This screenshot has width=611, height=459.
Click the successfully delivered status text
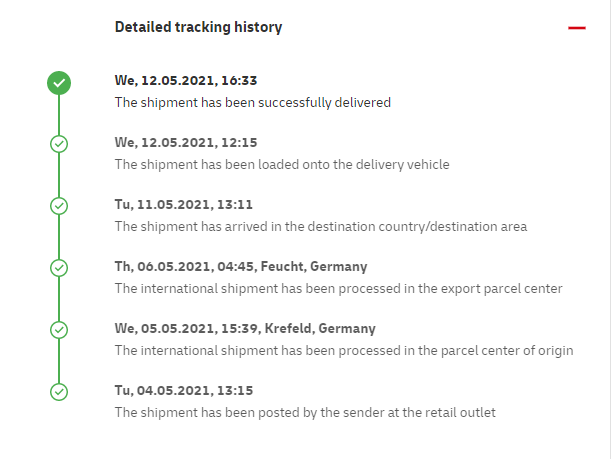pyautogui.click(x=253, y=102)
